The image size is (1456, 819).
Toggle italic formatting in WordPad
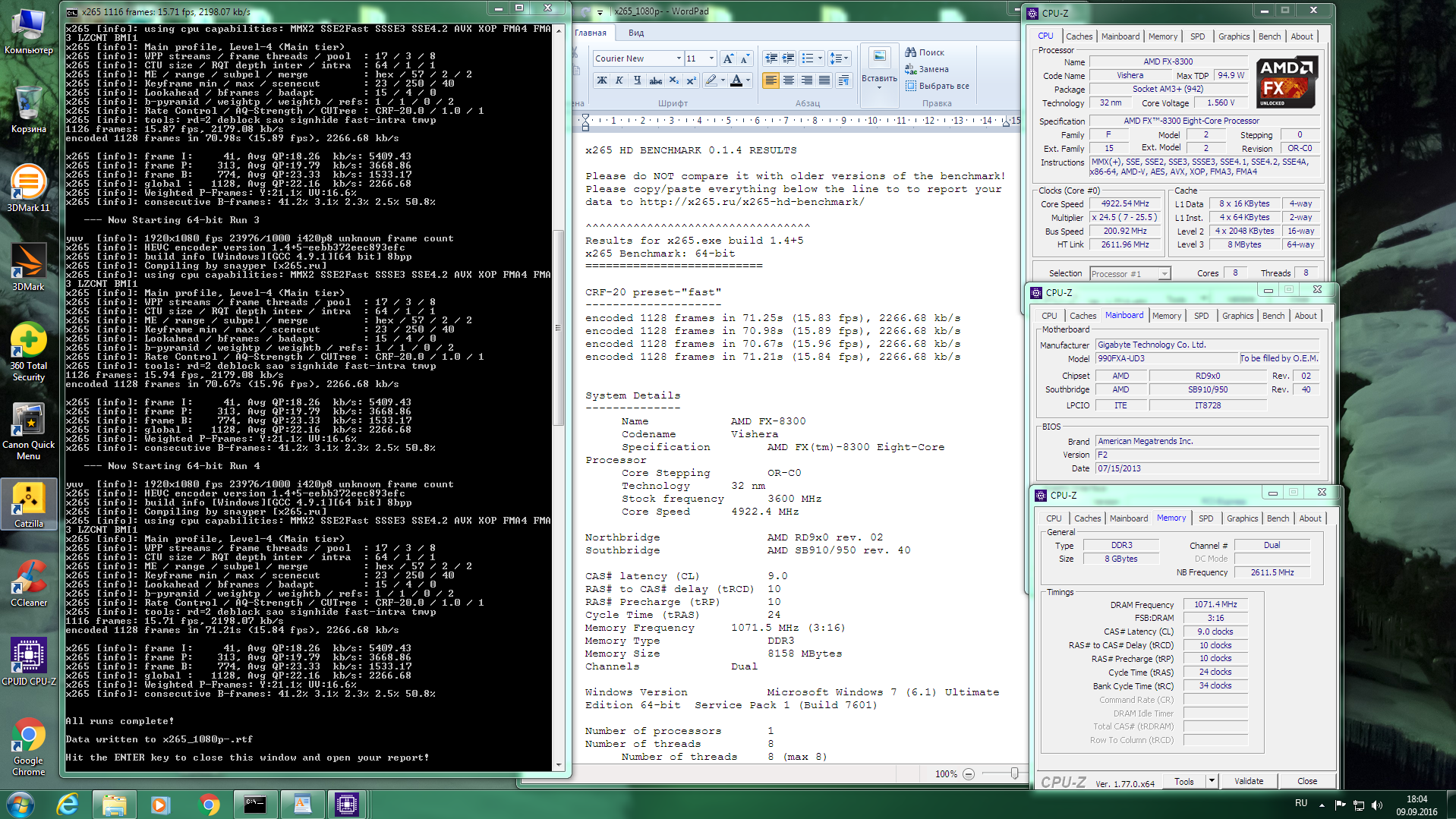(619, 80)
